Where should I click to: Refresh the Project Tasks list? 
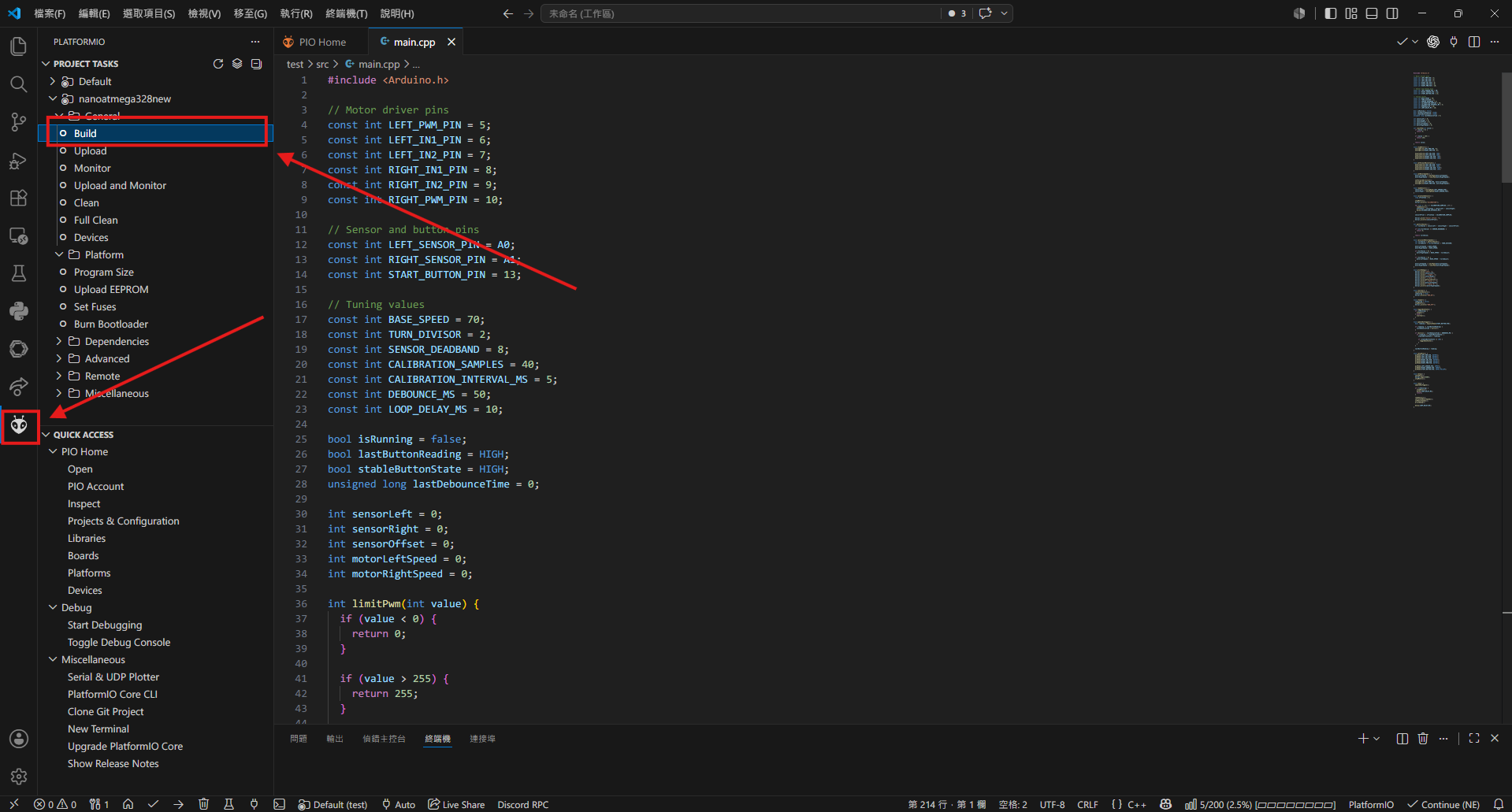(218, 64)
